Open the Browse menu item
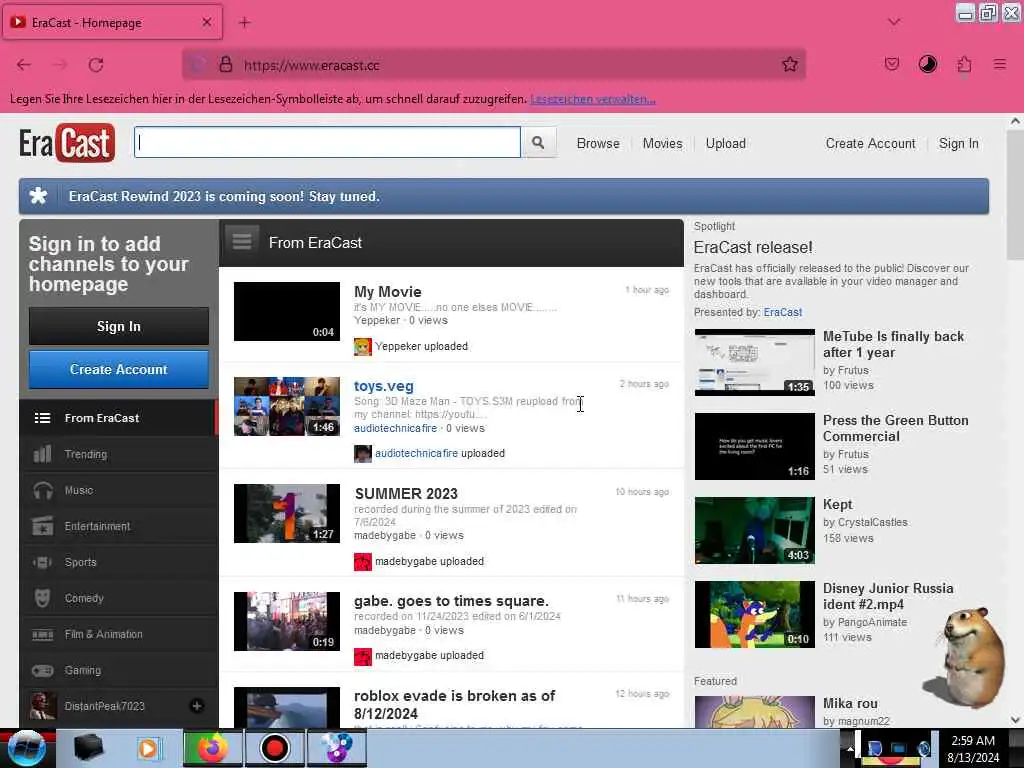 point(598,143)
